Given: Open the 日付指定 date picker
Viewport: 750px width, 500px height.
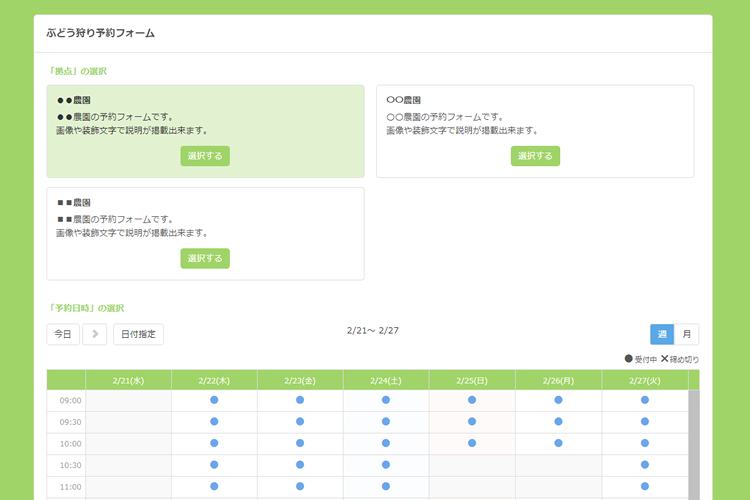Looking at the screenshot, I should (x=138, y=334).
